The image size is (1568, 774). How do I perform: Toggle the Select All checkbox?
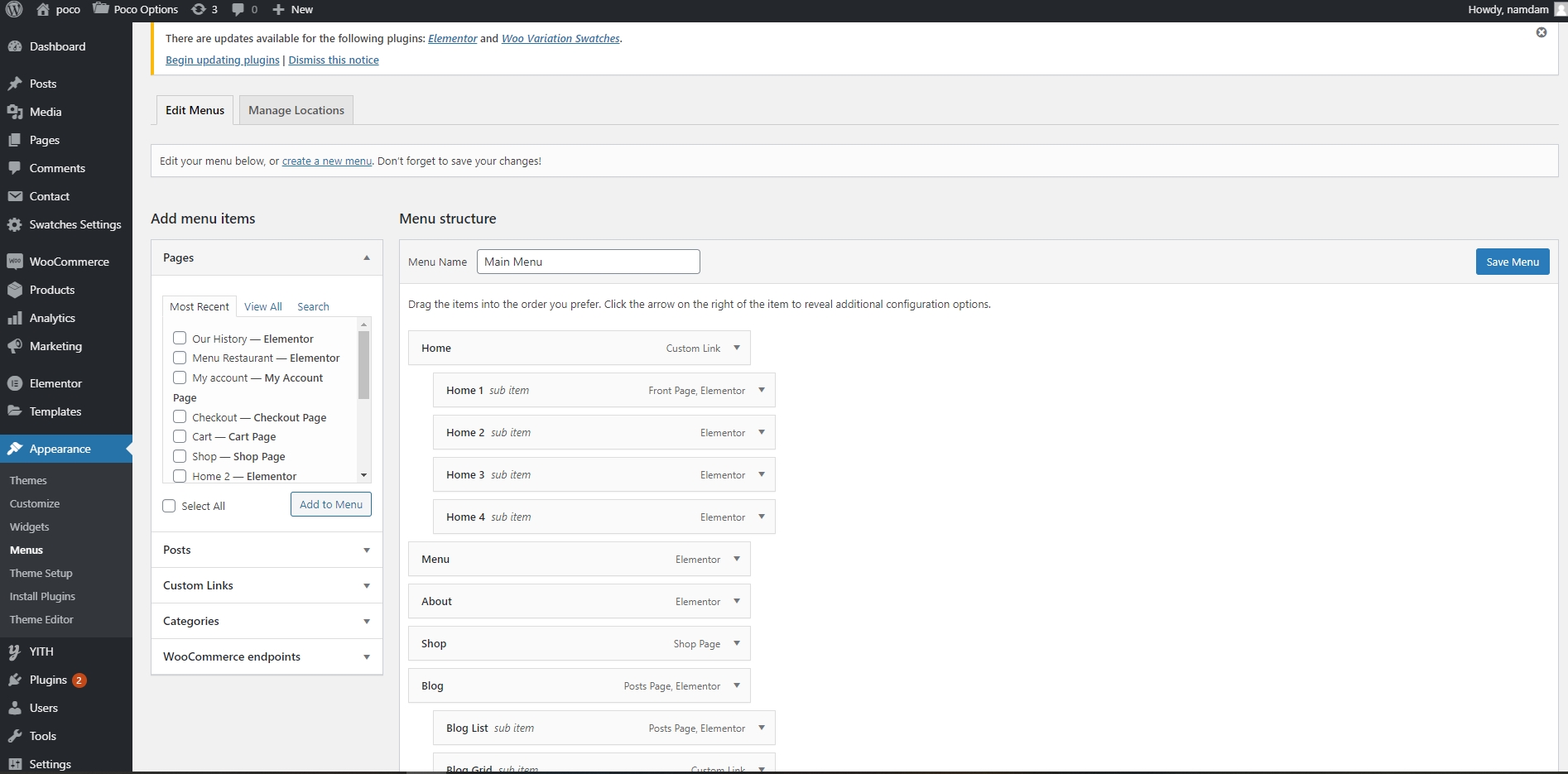pyautogui.click(x=170, y=506)
